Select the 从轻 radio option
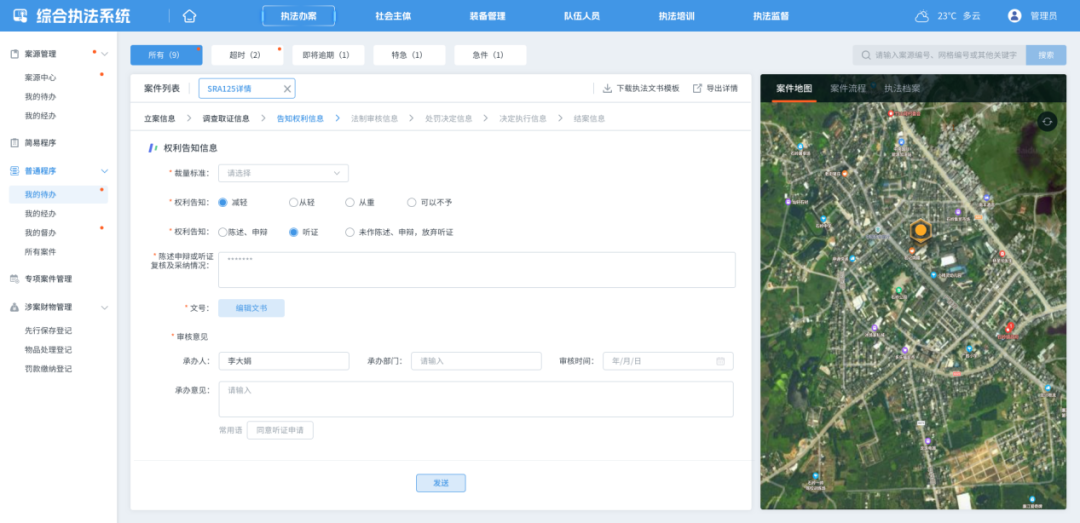The width and height of the screenshot is (1080, 523). 293,203
